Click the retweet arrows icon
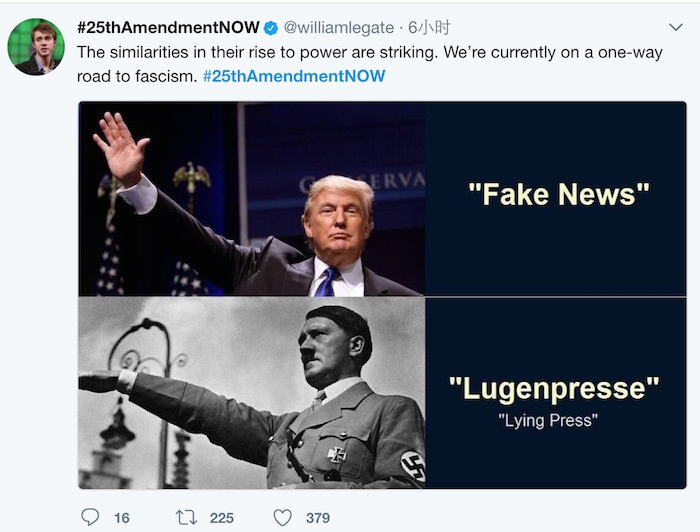Viewport: 700px width, 532px height. pos(185,517)
